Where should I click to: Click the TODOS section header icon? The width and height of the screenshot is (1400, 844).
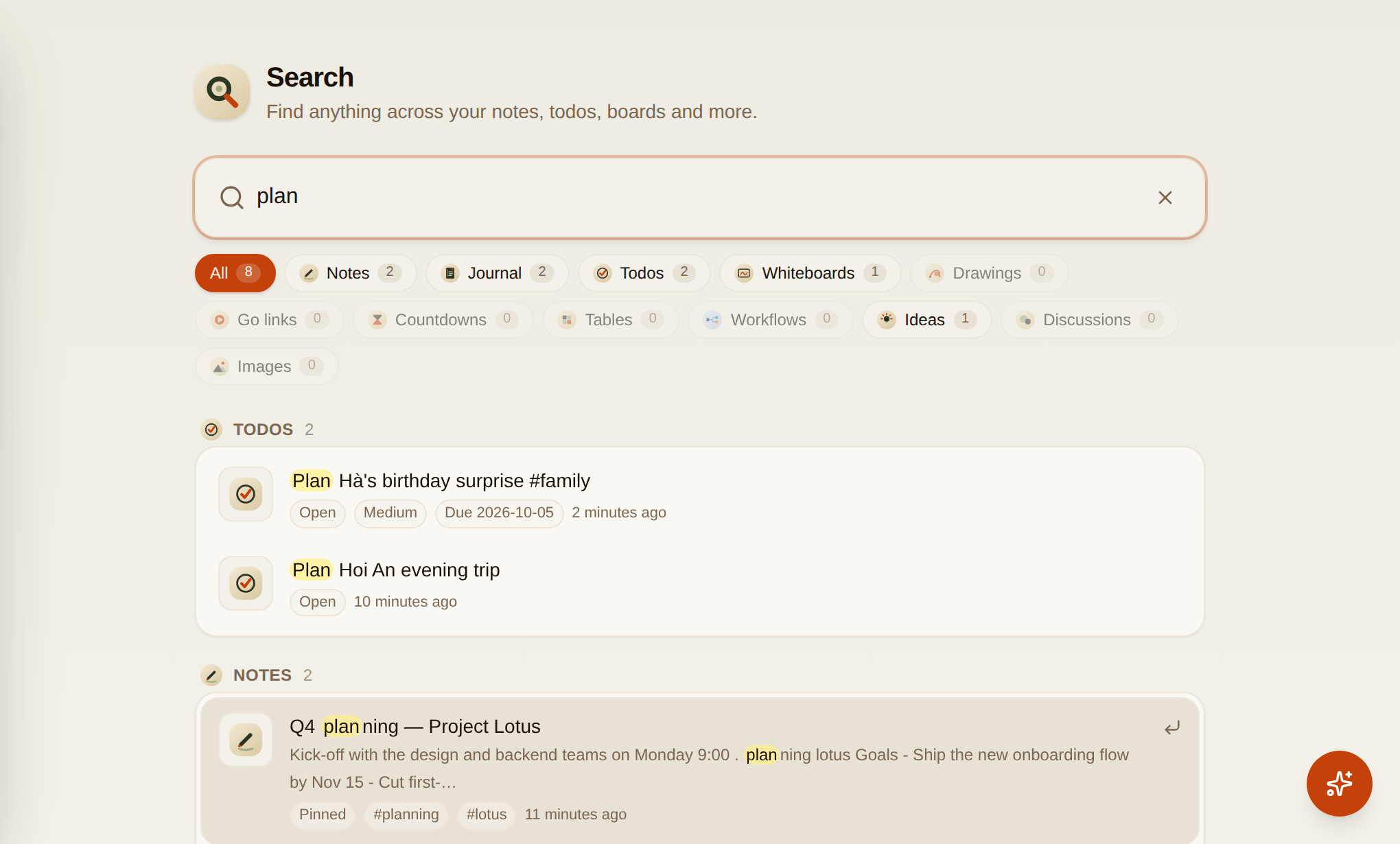[211, 430]
